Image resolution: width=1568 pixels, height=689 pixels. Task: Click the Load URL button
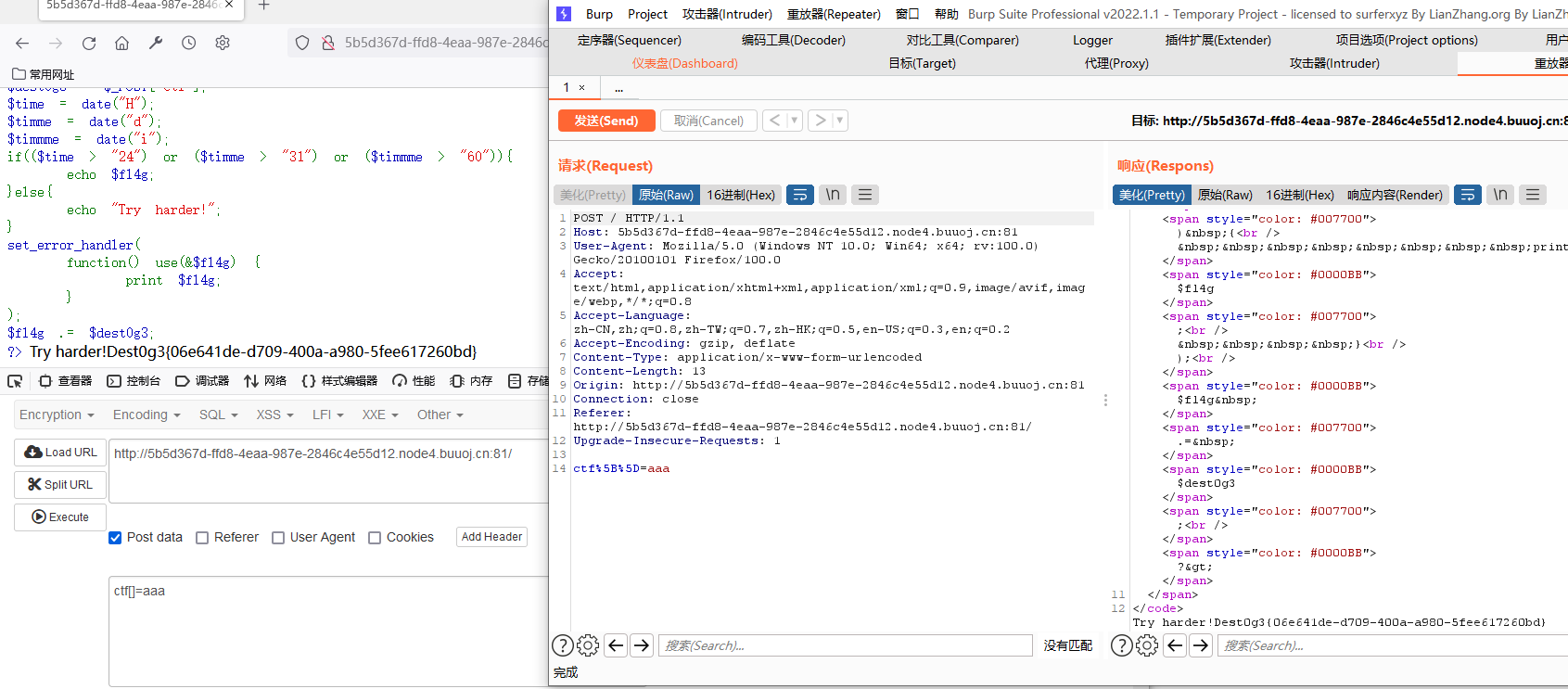pyautogui.click(x=60, y=452)
